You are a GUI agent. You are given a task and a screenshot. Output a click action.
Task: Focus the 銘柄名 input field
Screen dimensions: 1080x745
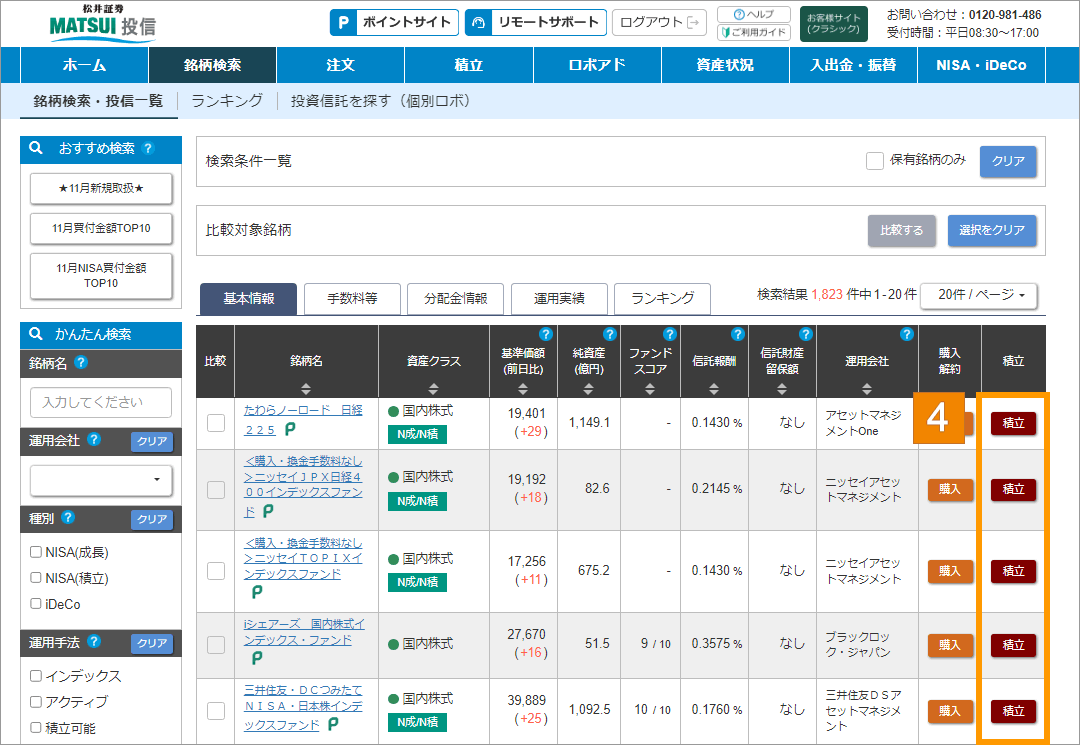[101, 402]
